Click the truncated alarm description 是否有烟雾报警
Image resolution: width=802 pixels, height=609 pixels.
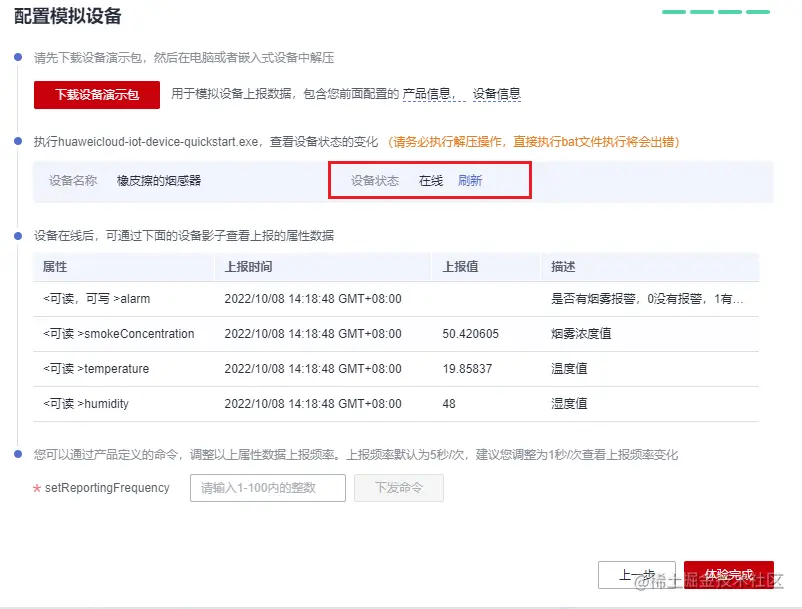tap(647, 299)
